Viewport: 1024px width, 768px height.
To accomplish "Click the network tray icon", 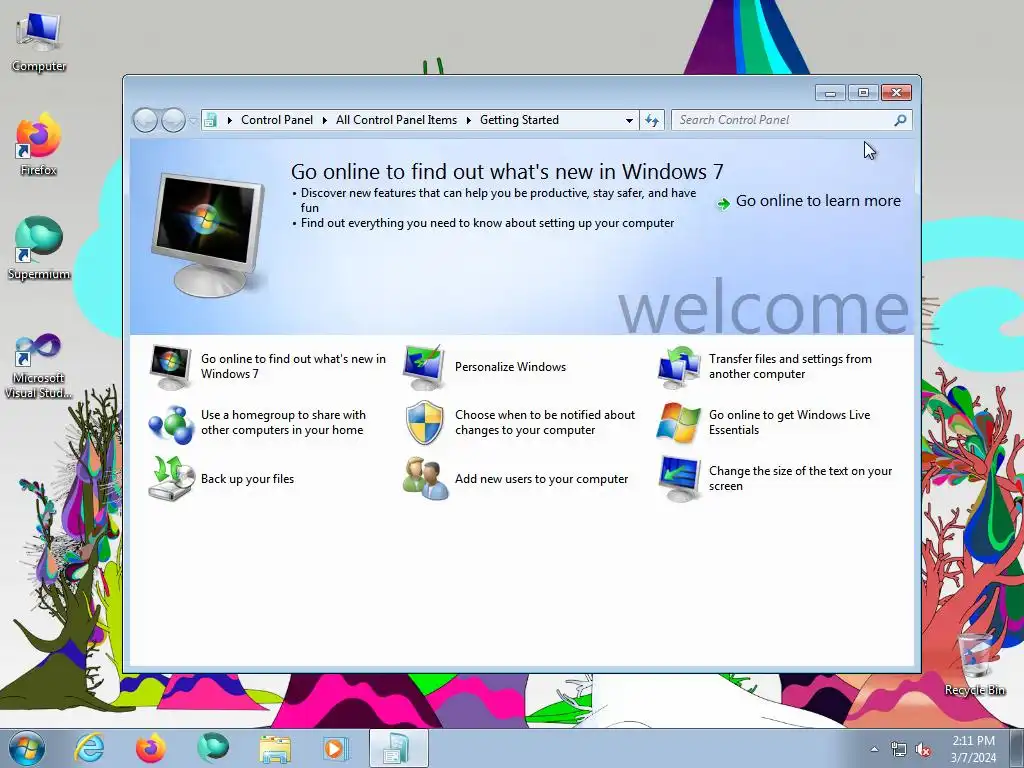I will (x=899, y=750).
